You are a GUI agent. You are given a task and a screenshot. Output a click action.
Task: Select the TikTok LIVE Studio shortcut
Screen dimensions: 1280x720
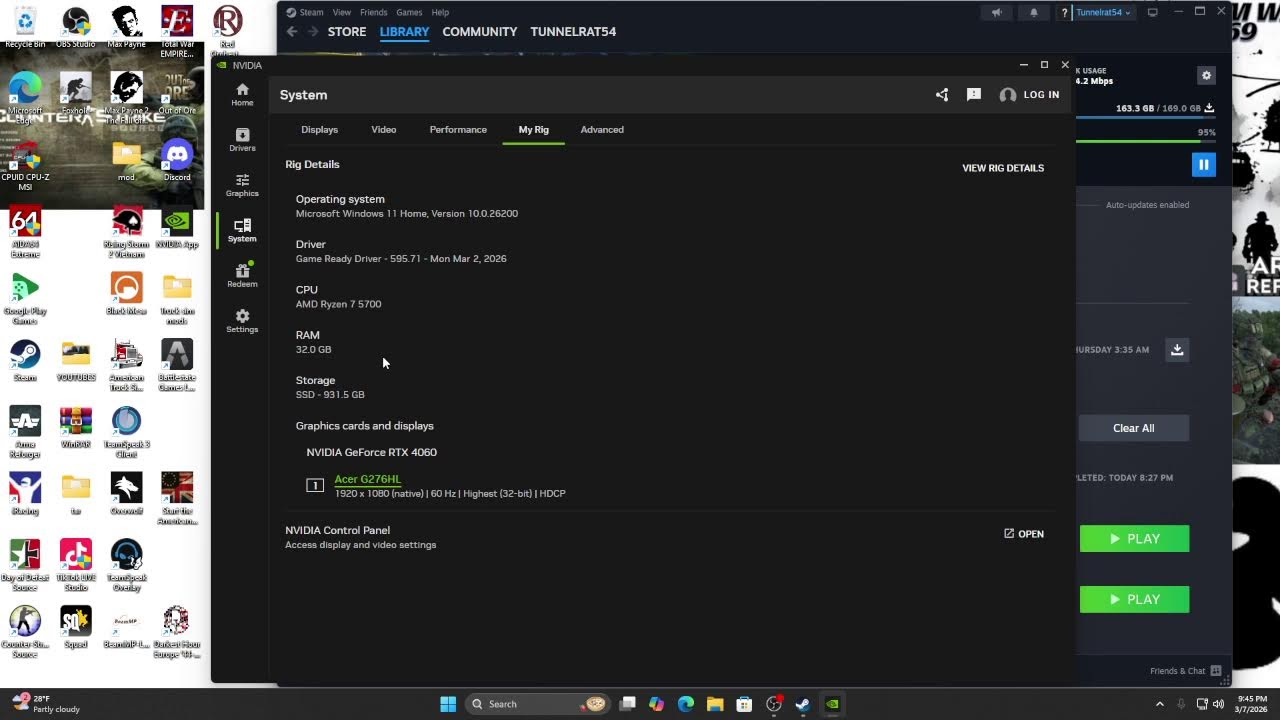76,565
